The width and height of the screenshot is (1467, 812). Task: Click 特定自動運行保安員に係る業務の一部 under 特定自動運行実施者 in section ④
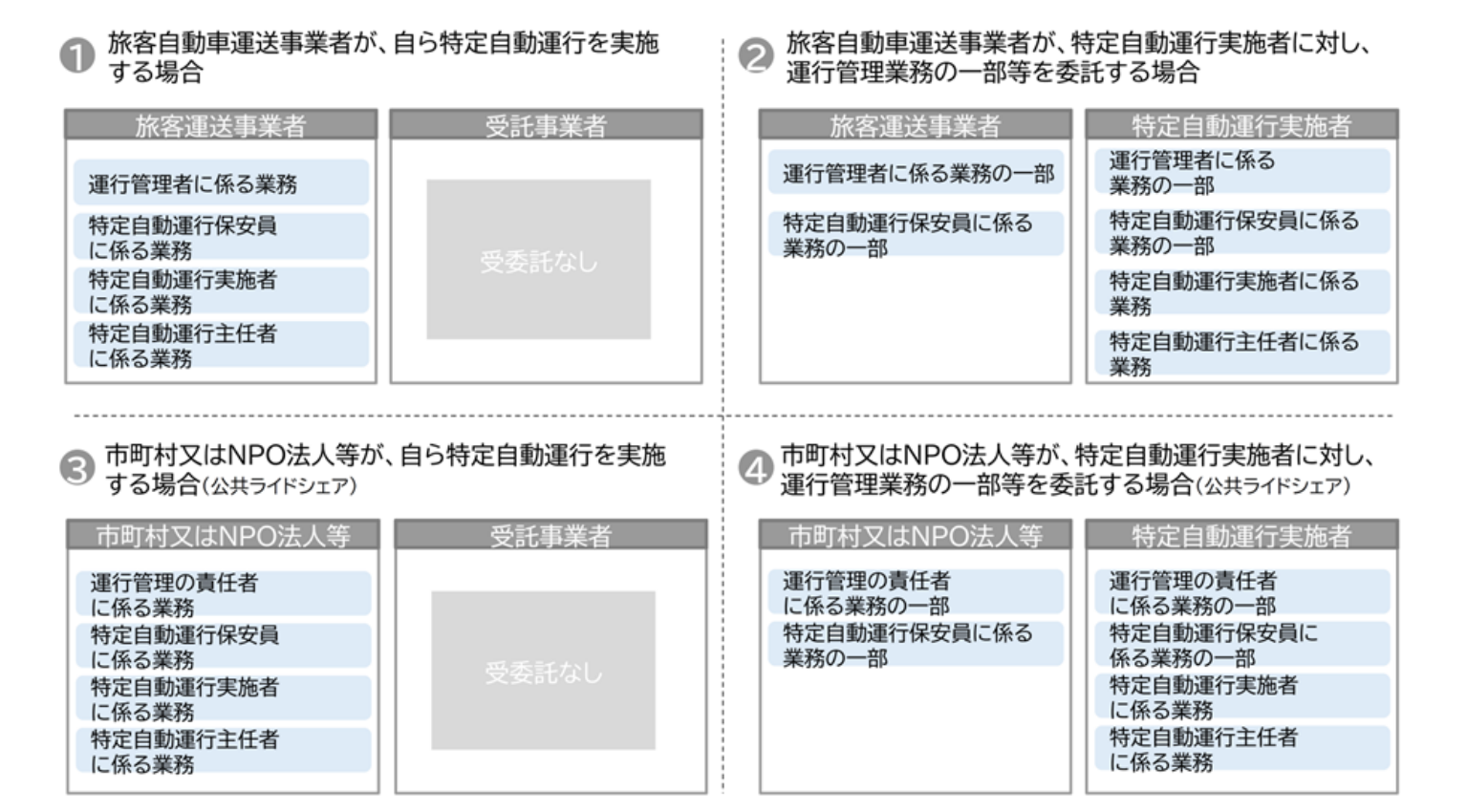pos(1242,645)
